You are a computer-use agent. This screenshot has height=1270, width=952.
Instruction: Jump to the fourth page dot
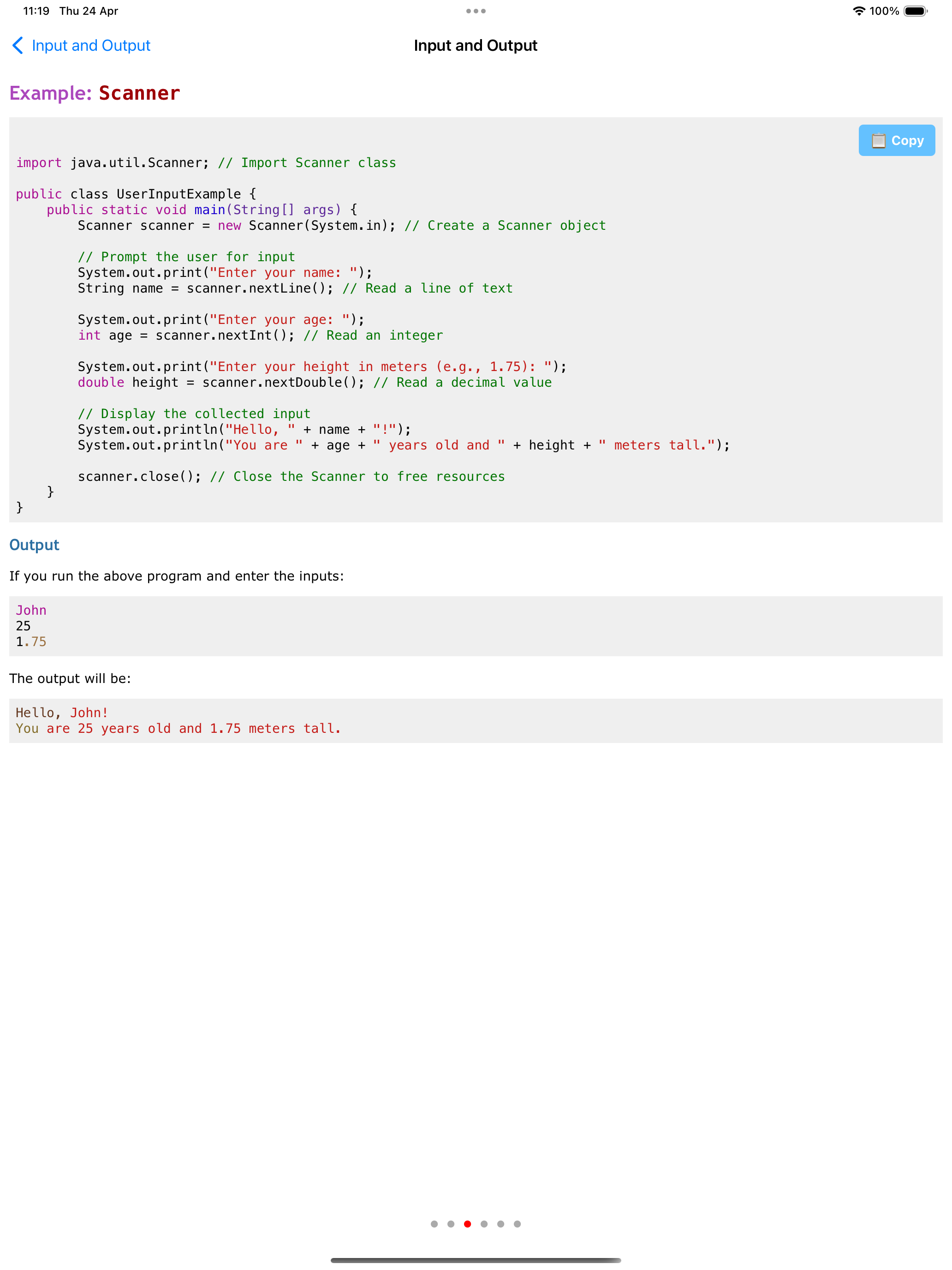point(484,1224)
